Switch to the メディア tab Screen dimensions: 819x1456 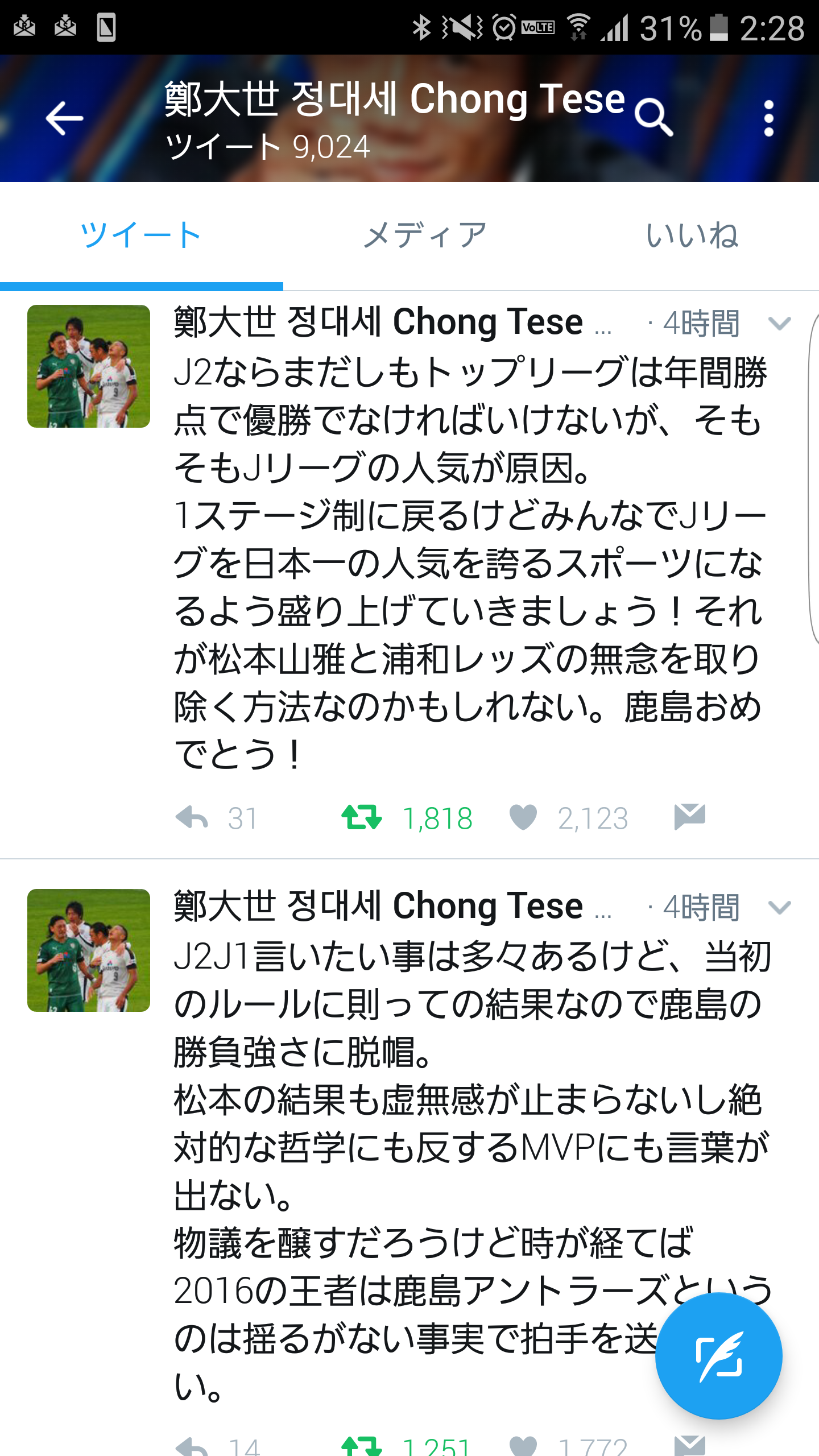tap(425, 235)
